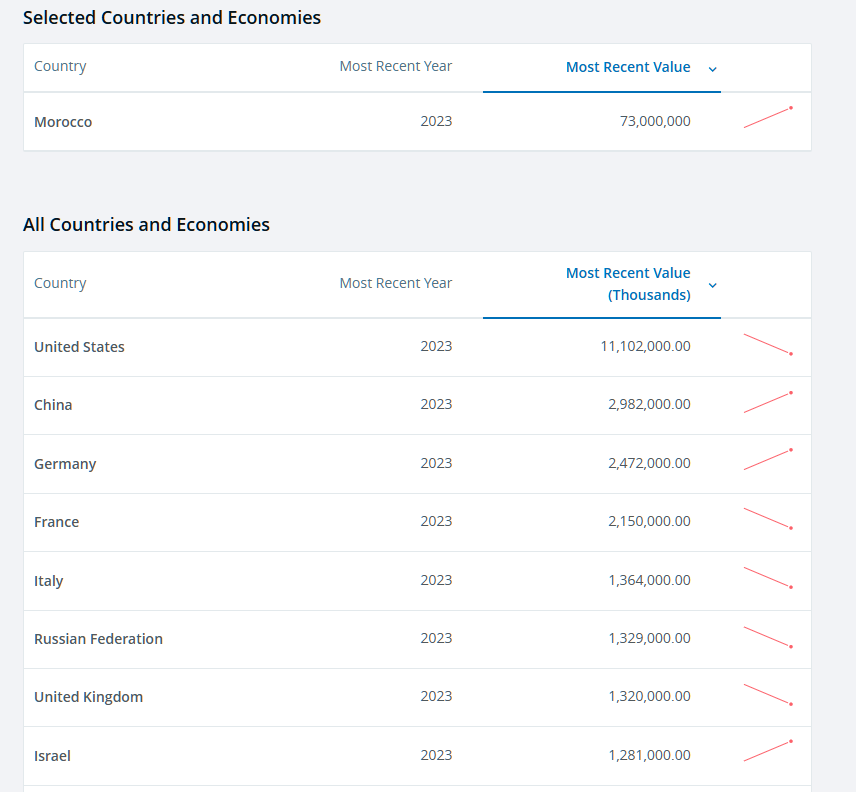Image resolution: width=856 pixels, height=792 pixels.
Task: View Germany's sparkline trend graph
Action: (767, 460)
